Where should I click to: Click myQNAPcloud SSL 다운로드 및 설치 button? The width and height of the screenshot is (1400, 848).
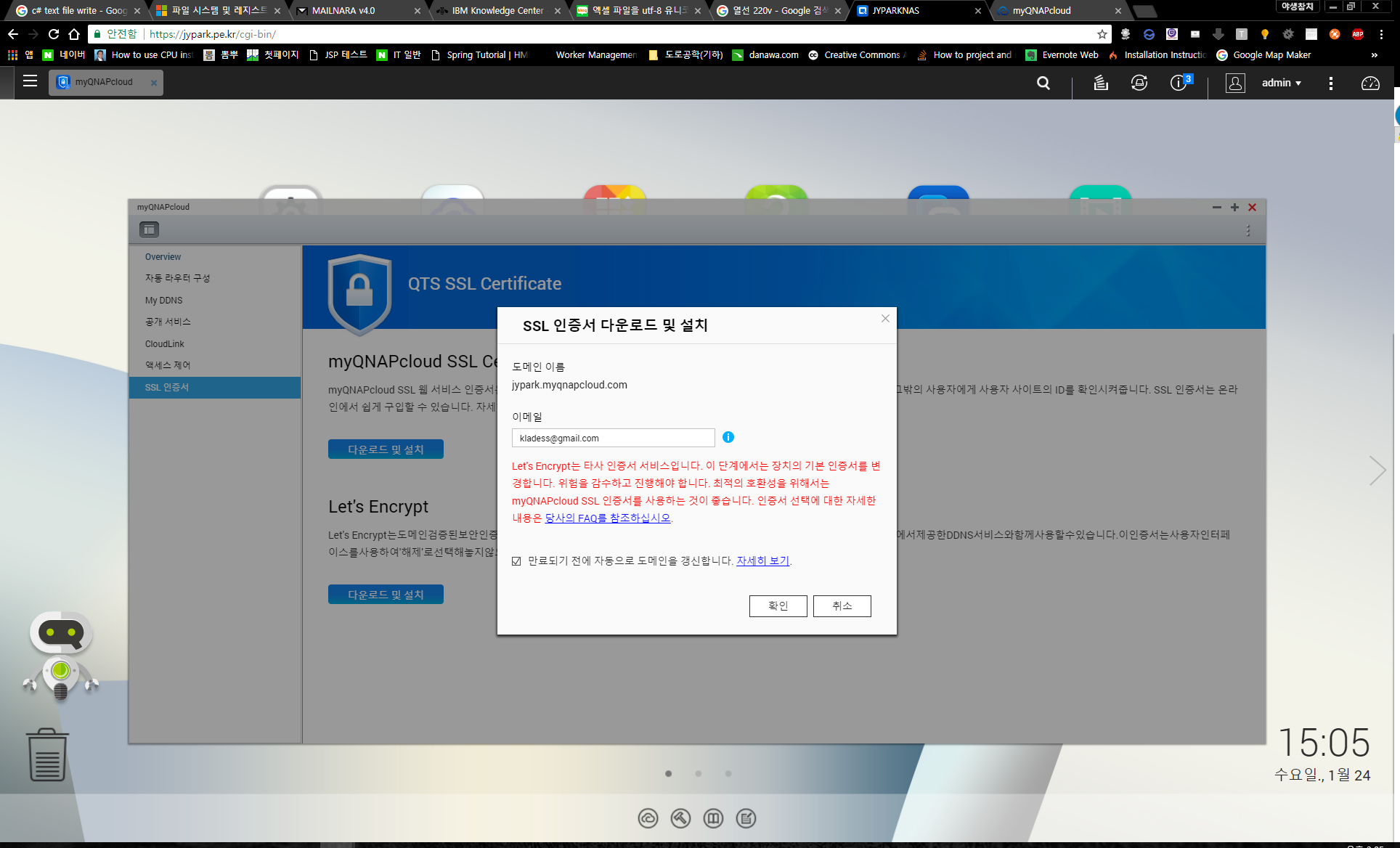(386, 449)
